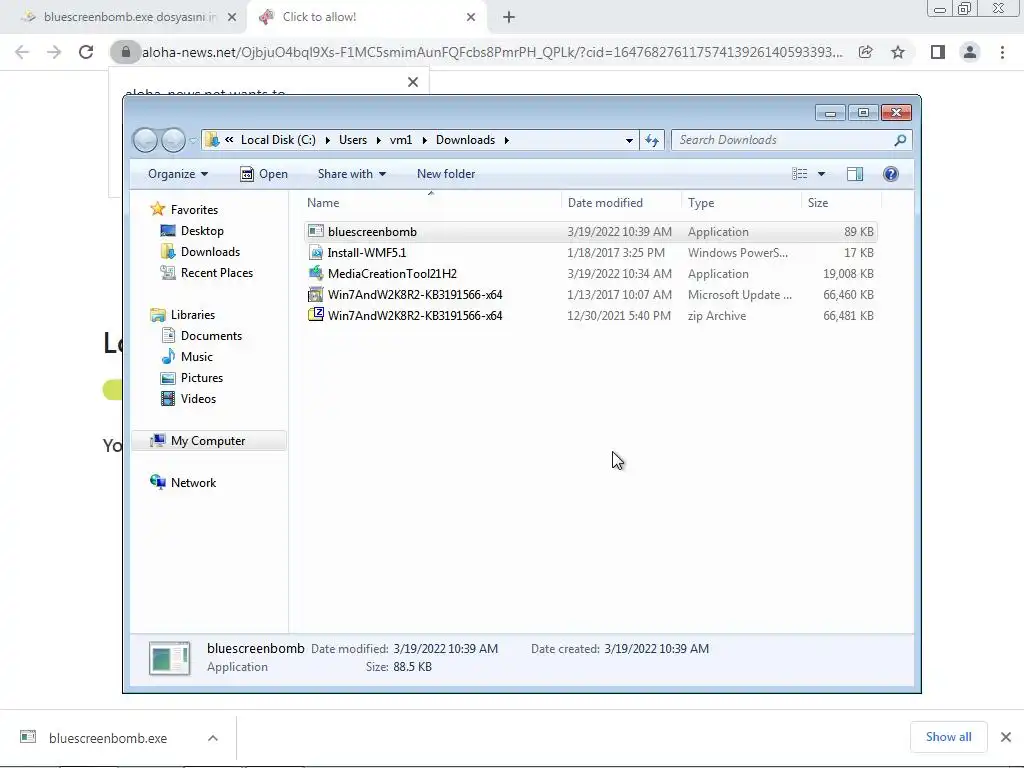1024x768 pixels.
Task: Sort files by Size column
Action: tap(841, 202)
